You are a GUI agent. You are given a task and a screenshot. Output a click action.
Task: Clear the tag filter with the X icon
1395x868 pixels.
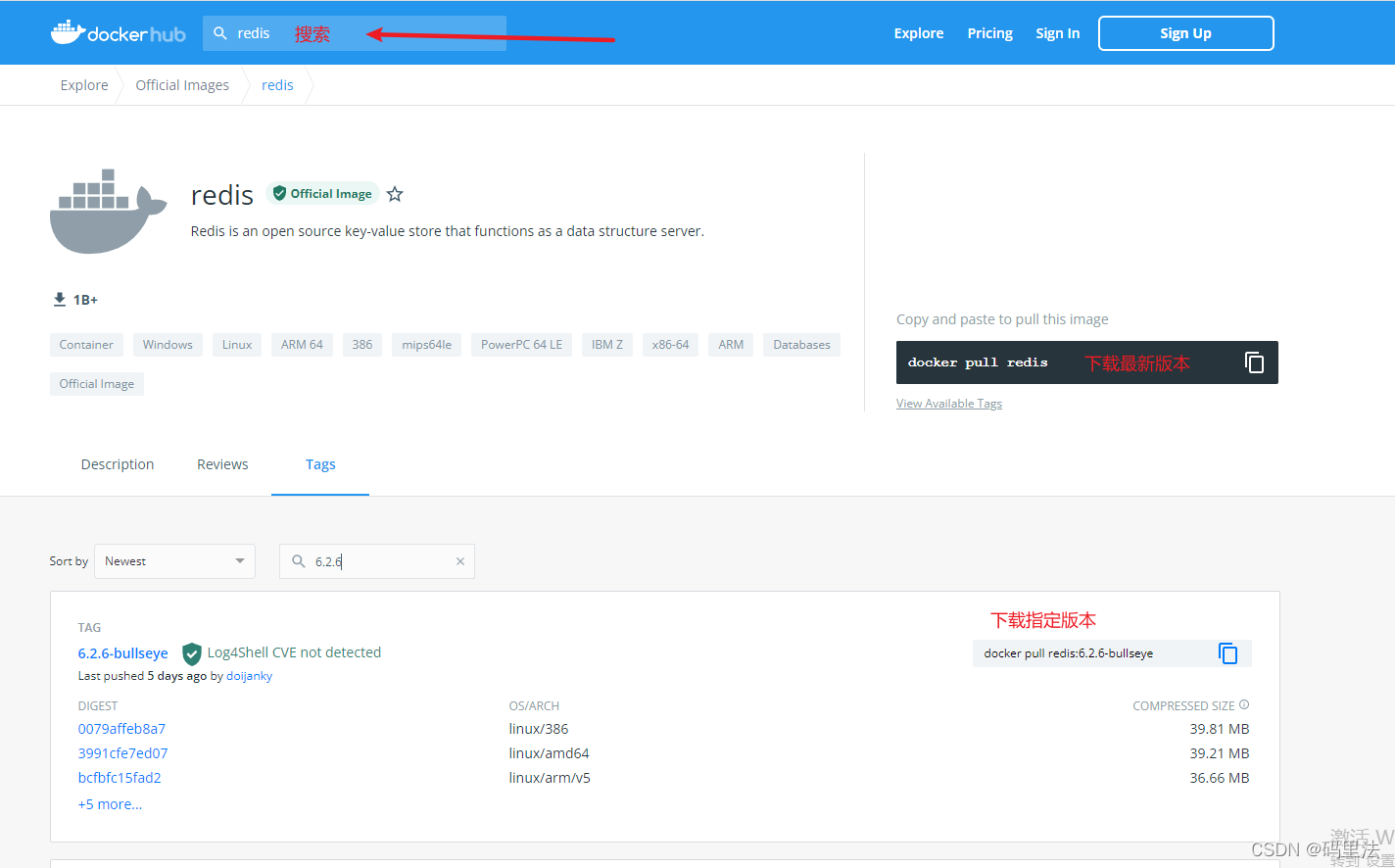[460, 561]
